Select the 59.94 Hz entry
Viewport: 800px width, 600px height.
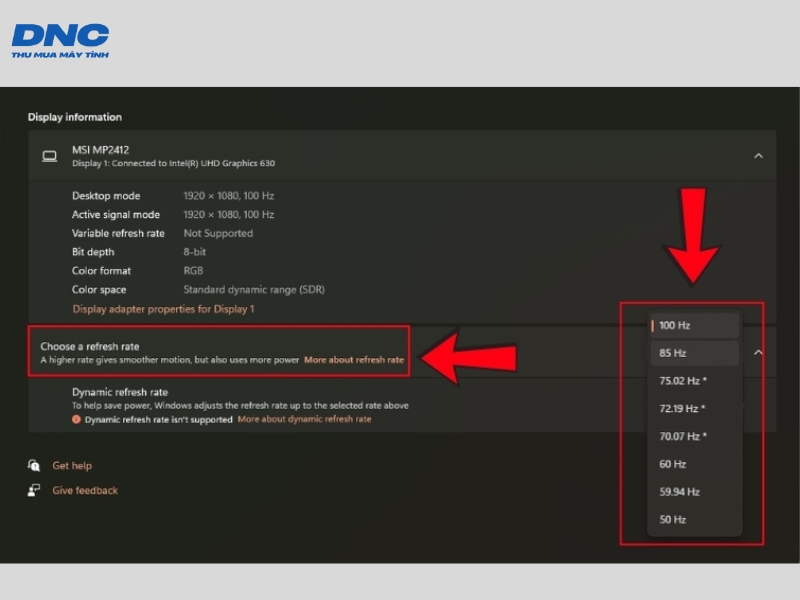point(695,492)
